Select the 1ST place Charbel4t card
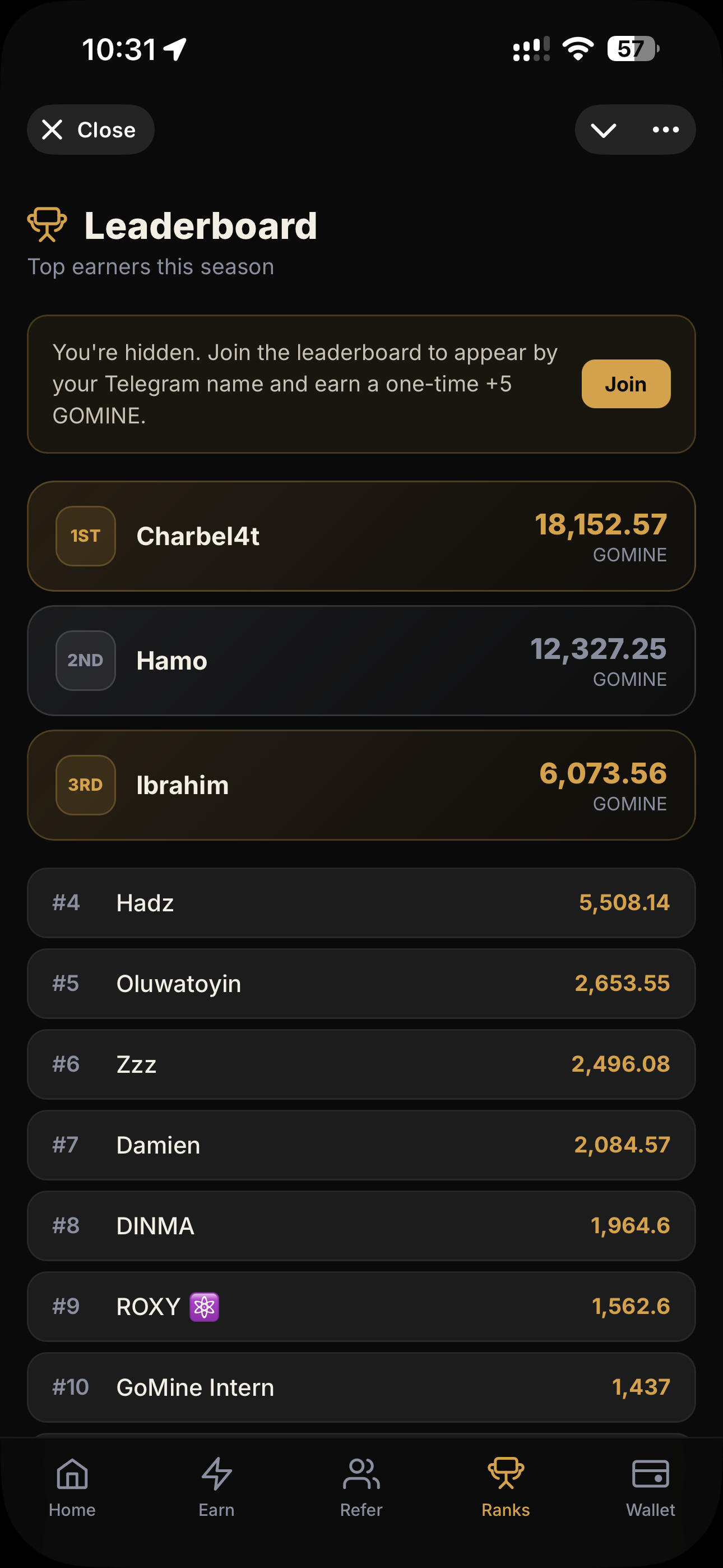Image resolution: width=723 pixels, height=1568 pixels. (x=361, y=536)
